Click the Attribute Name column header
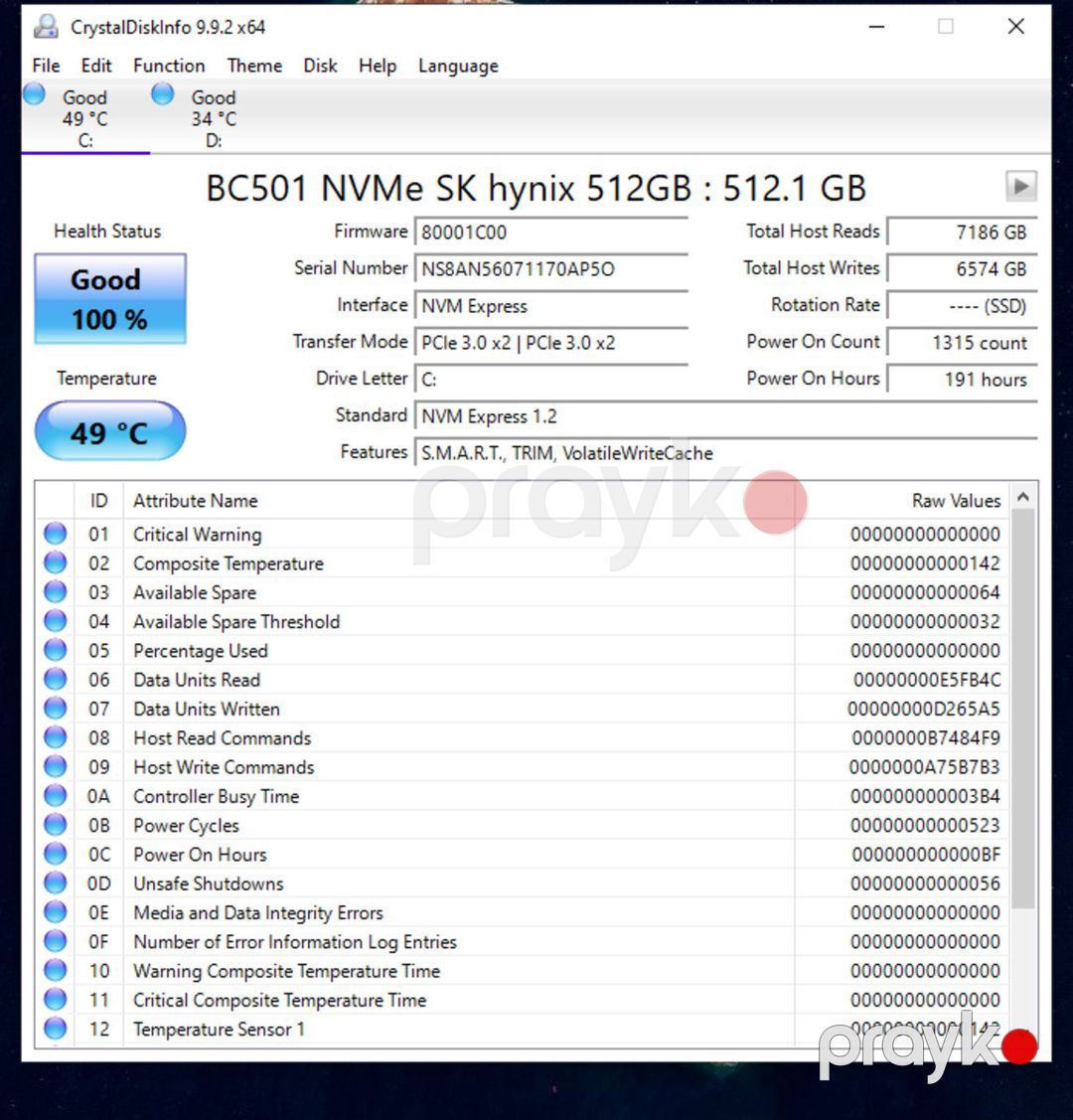Screen dimensions: 1073x1120 coord(458,501)
